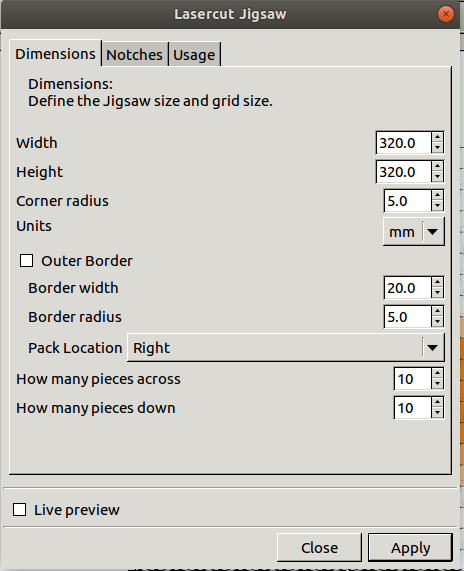Decrease the Height value with down arrow
The width and height of the screenshot is (464, 571).
click(x=437, y=177)
